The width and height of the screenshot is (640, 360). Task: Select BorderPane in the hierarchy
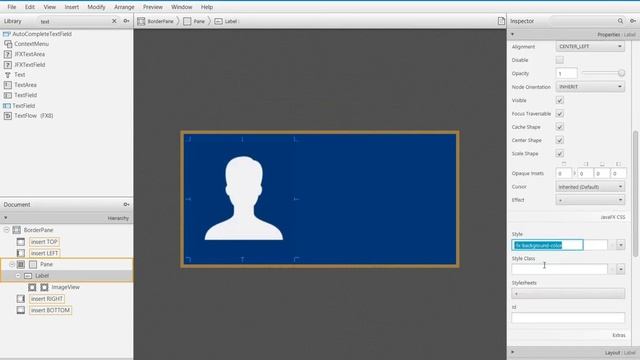[x=38, y=230]
